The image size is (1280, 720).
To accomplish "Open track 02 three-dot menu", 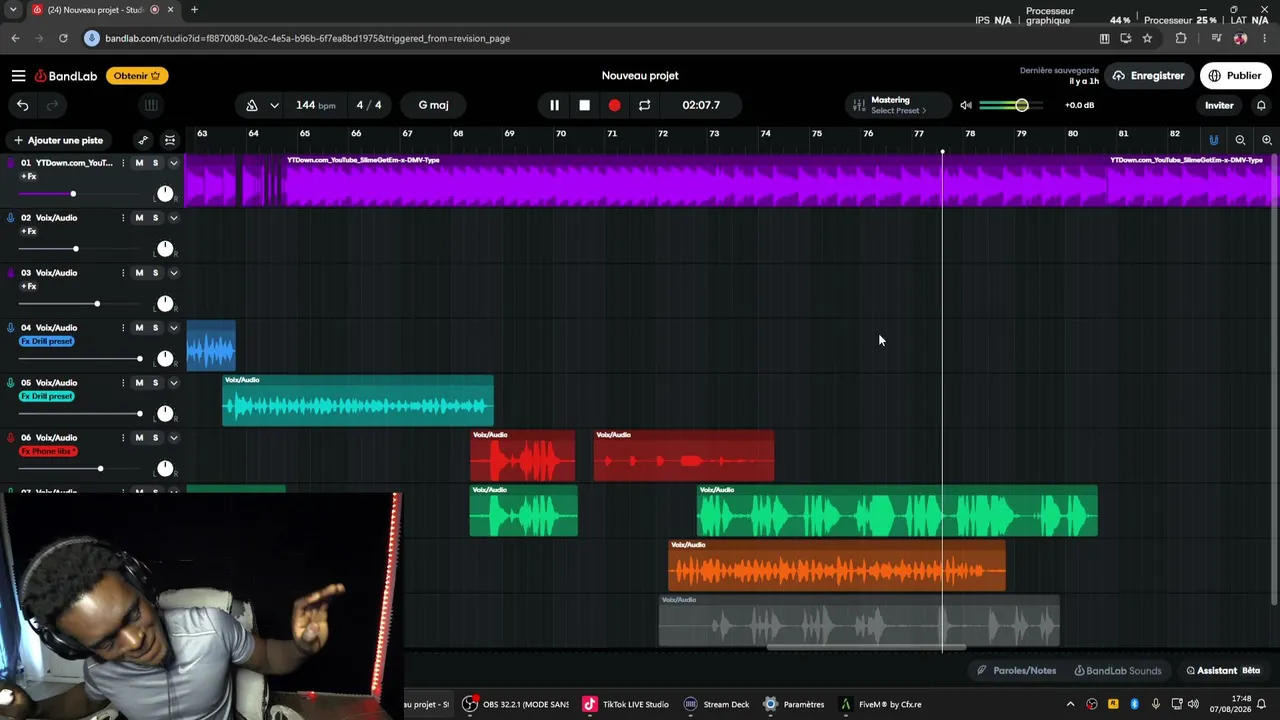I will [123, 218].
